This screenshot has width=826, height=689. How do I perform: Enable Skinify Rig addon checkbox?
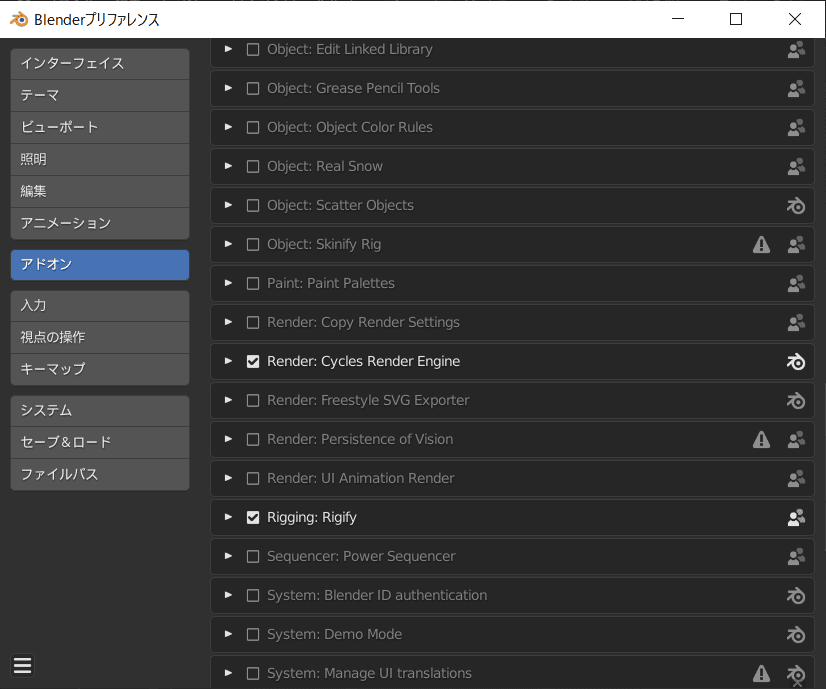coord(253,244)
